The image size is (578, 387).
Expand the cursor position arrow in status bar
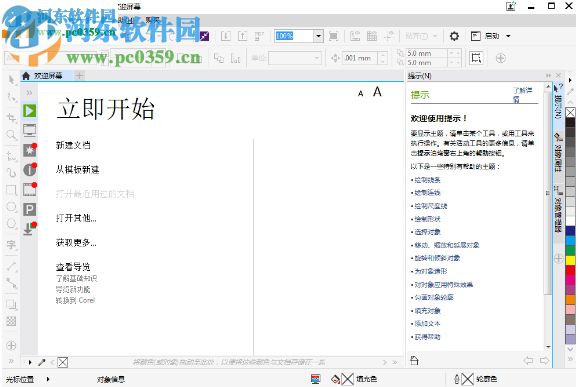pyautogui.click(x=48, y=379)
